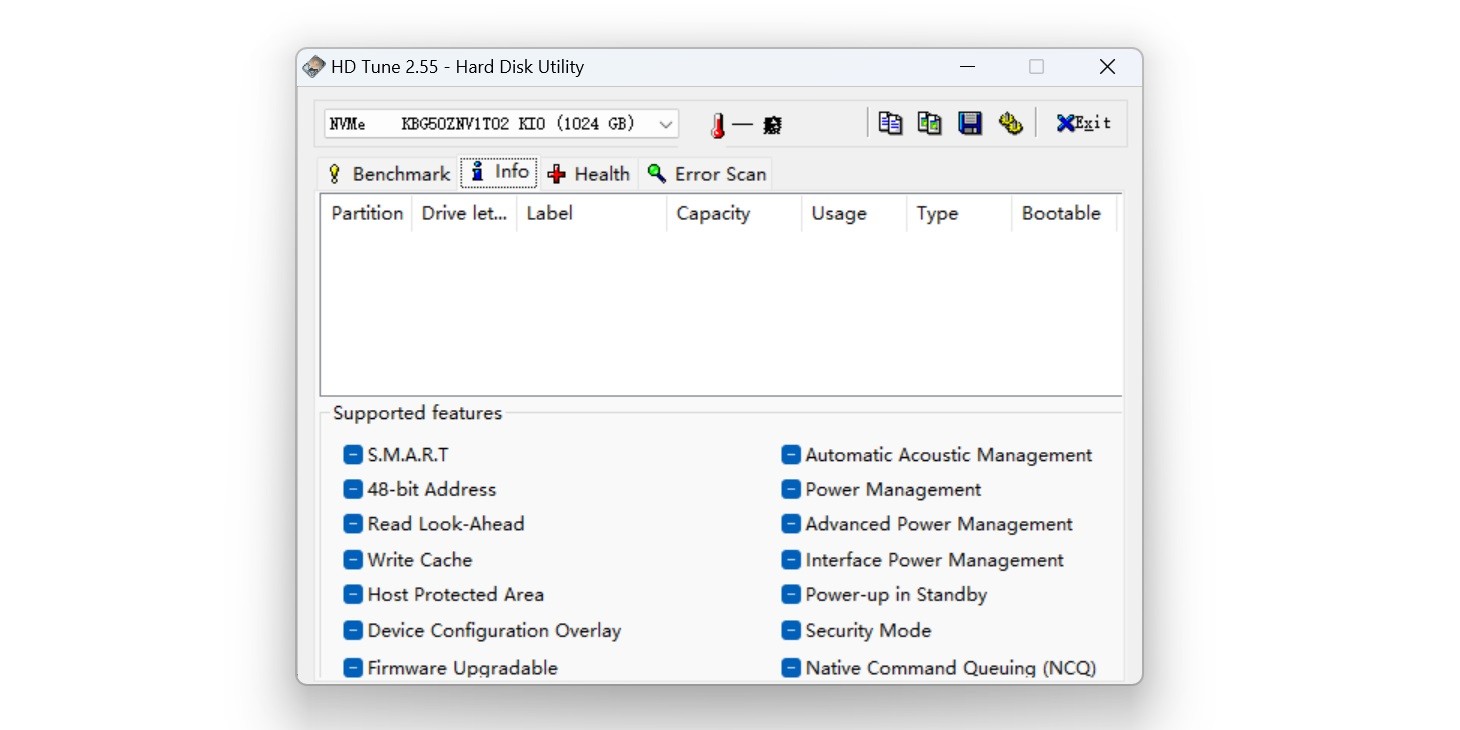Click the Security Mode feature indicator icon

[790, 631]
